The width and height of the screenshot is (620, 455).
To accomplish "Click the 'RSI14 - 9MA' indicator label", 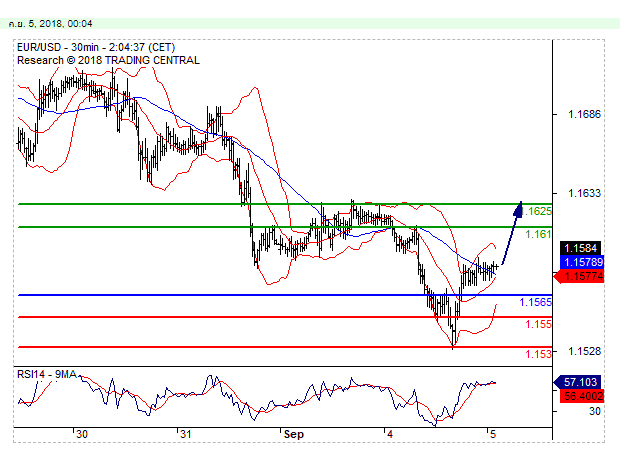I will click(x=47, y=374).
